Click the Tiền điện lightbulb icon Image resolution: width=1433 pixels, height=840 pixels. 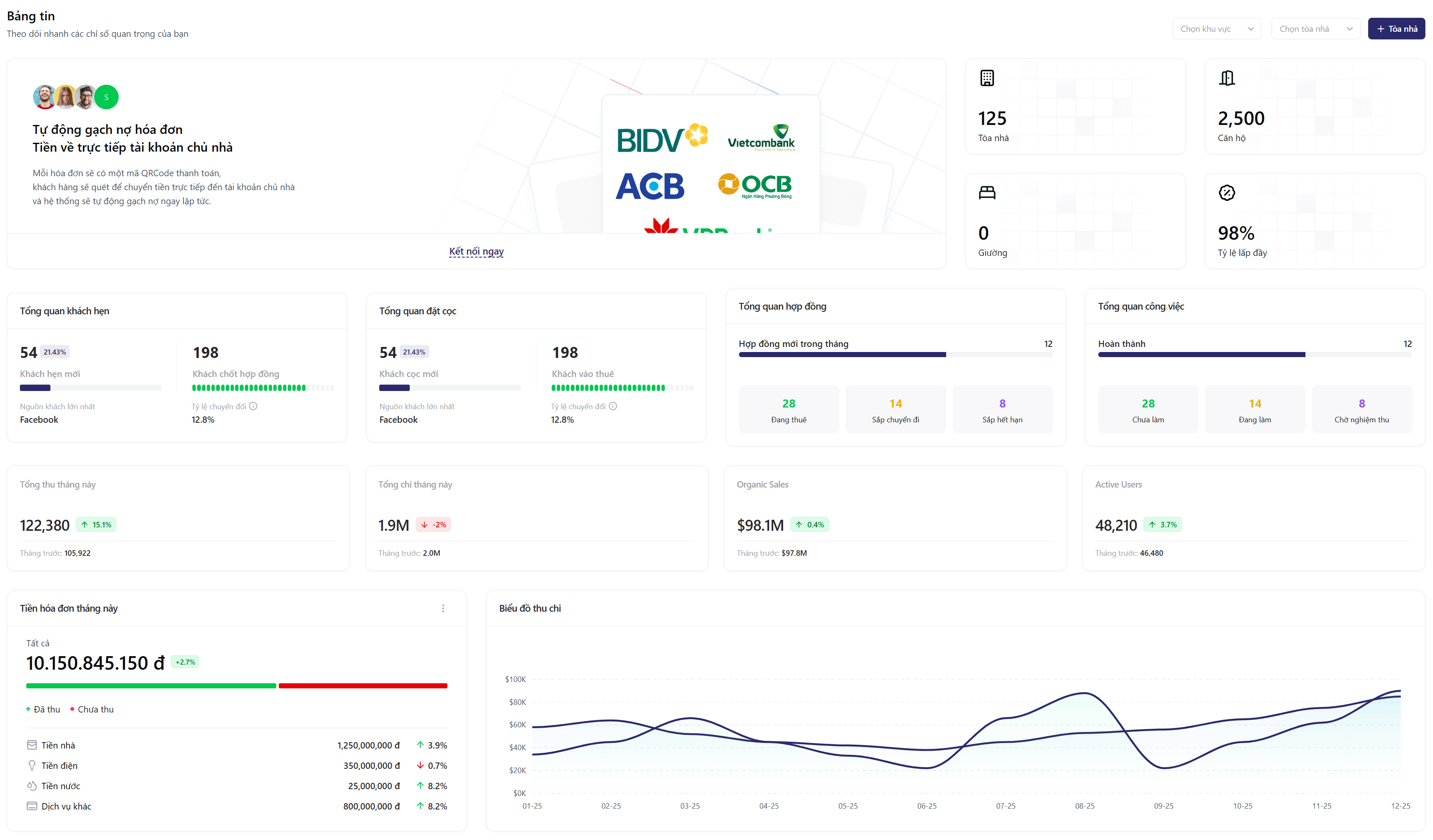[32, 765]
